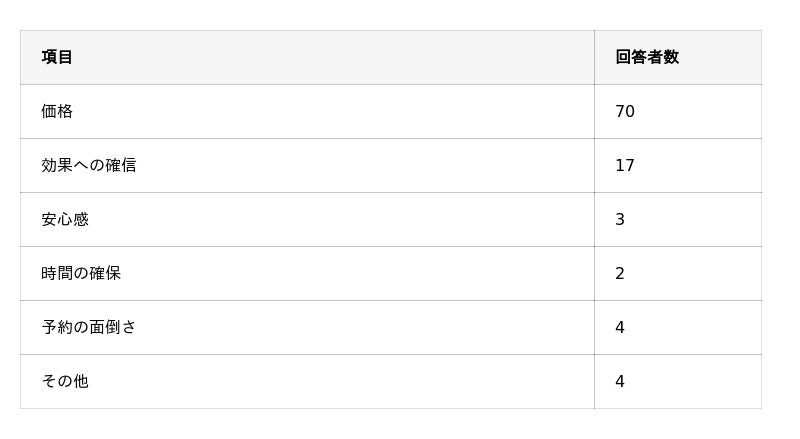Image resolution: width=800 pixels, height=439 pixels.
Task: Select the 価格 cell
Action: click(x=57, y=111)
